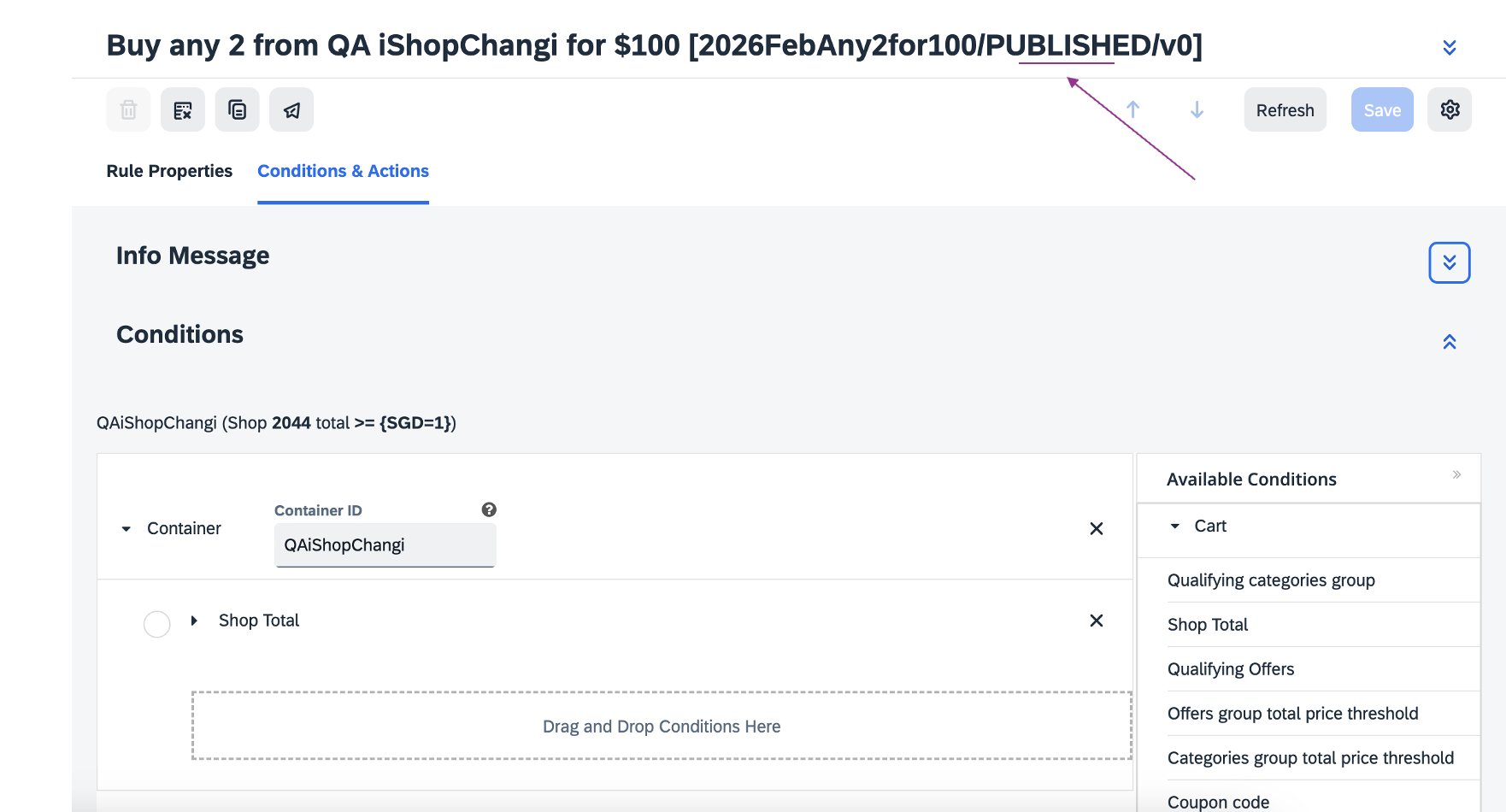This screenshot has height=812, width=1506.
Task: Click the Refresh button
Action: tap(1285, 110)
